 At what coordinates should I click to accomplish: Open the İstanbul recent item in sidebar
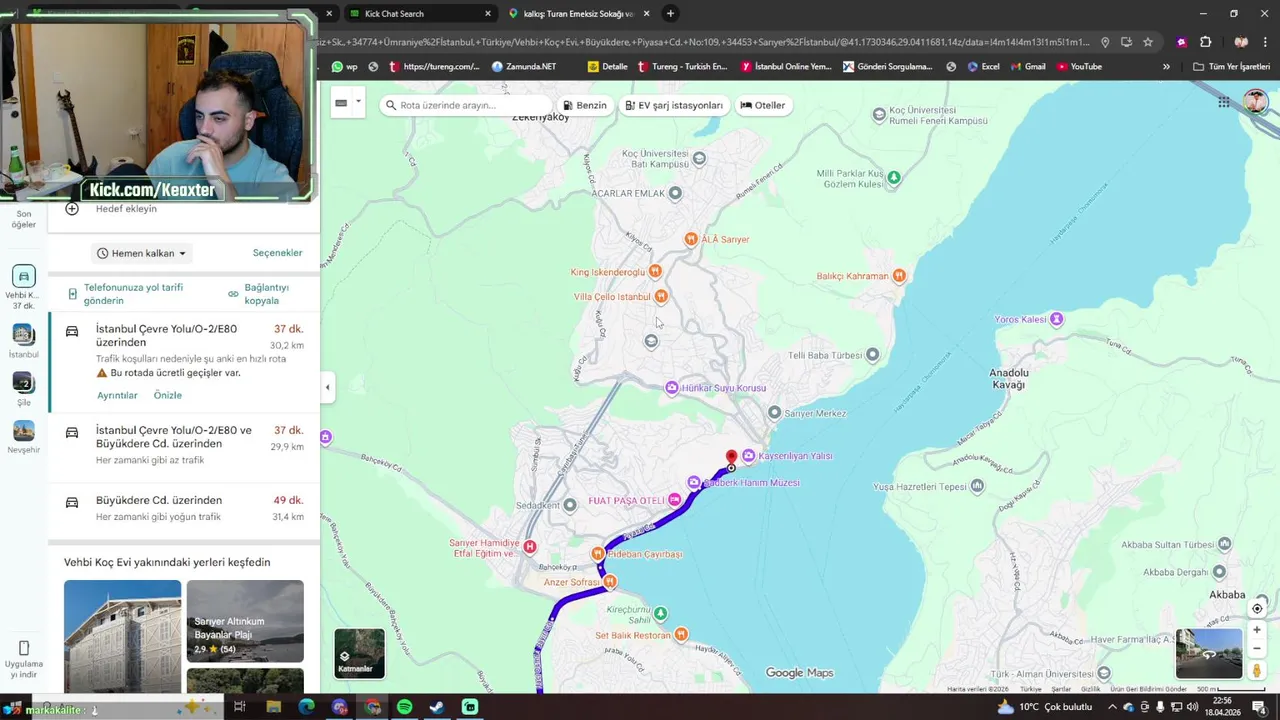click(x=24, y=341)
